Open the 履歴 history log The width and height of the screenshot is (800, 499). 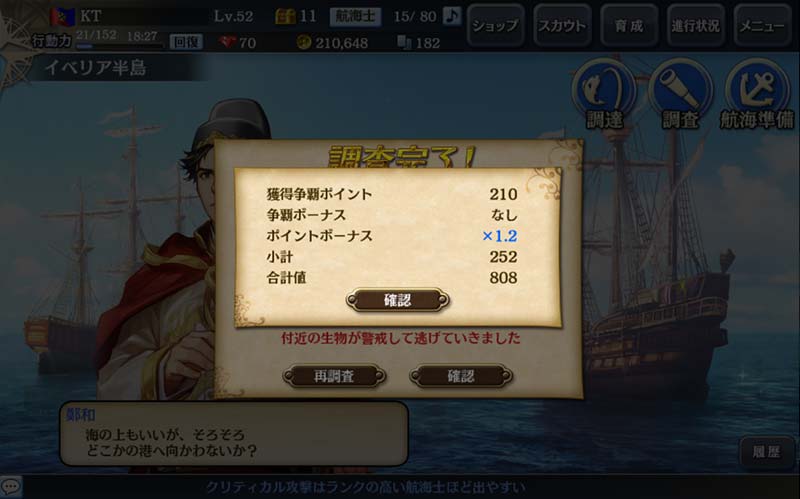(766, 452)
